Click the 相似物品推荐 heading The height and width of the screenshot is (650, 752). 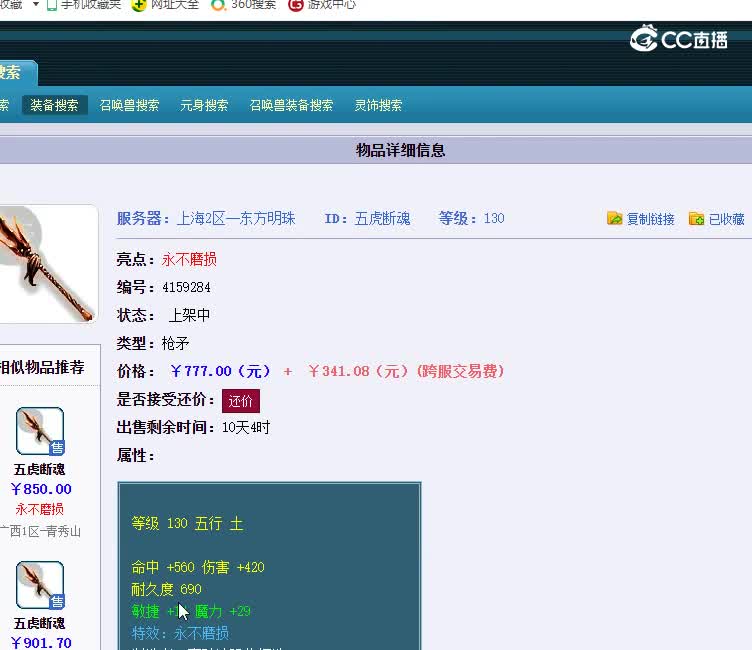(42, 367)
